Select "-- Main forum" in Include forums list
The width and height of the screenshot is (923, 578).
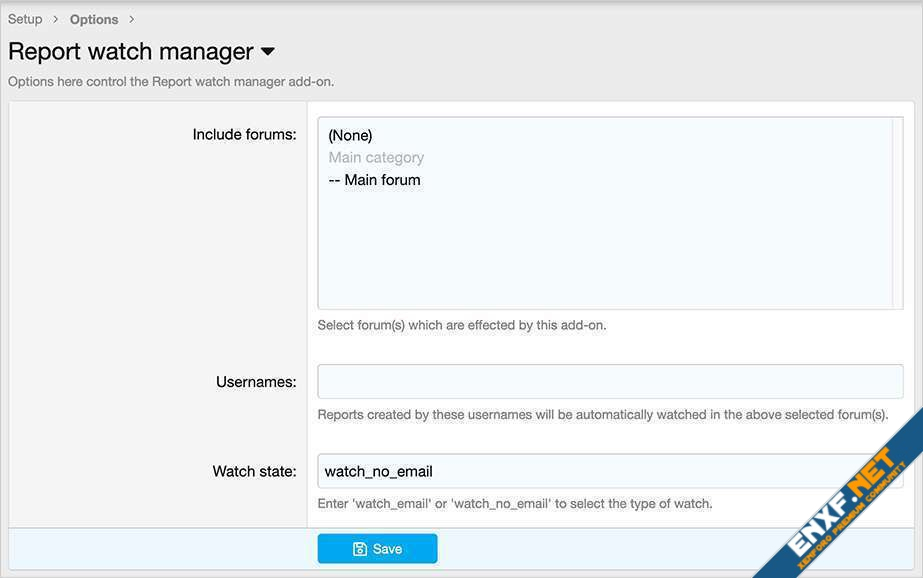pyautogui.click(x=374, y=180)
